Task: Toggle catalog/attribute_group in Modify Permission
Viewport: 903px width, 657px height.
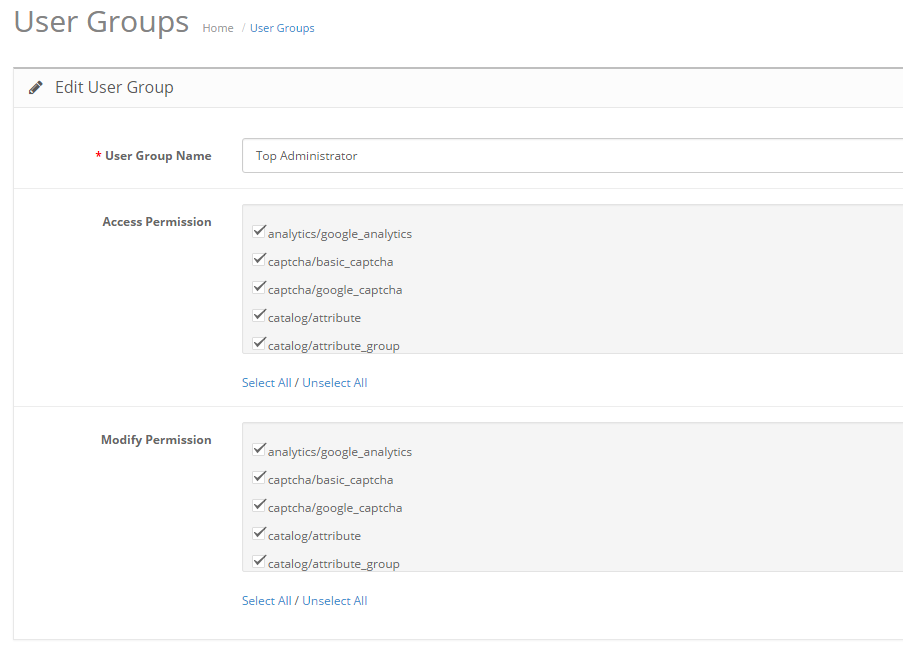Action: pyautogui.click(x=260, y=562)
